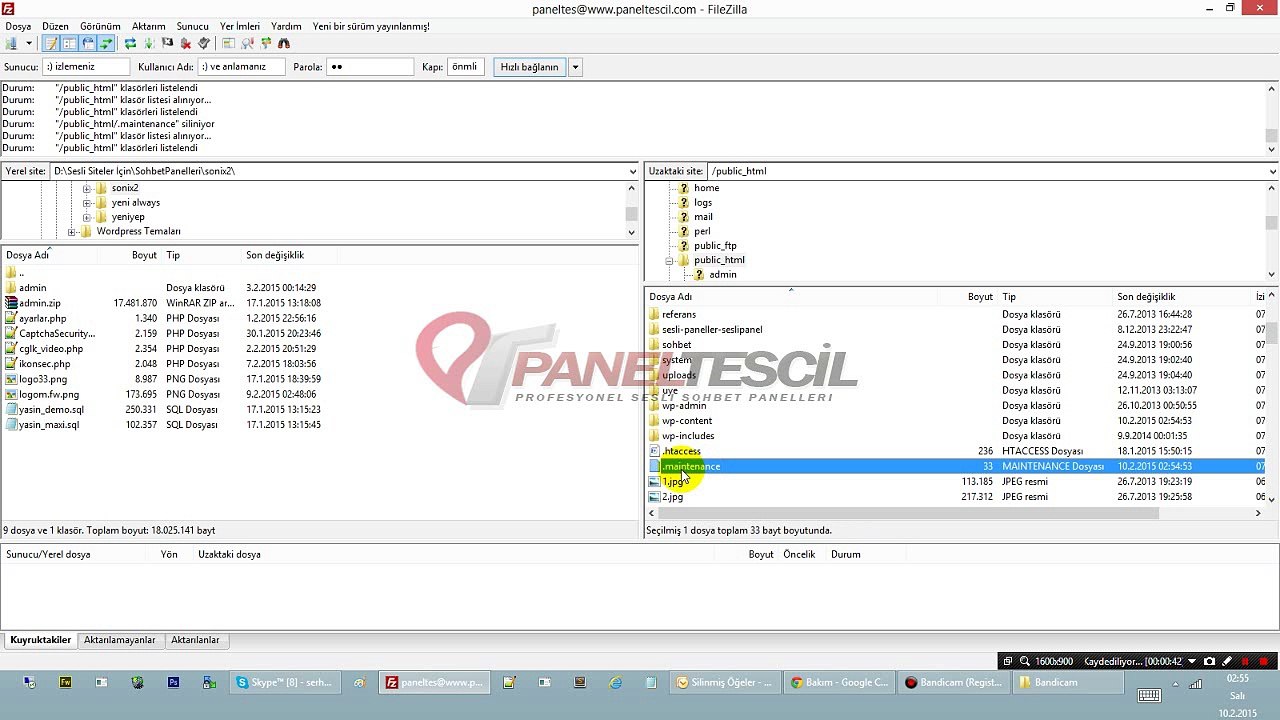Open the Site Manager icon
The width and height of the screenshot is (1280, 720).
12,43
